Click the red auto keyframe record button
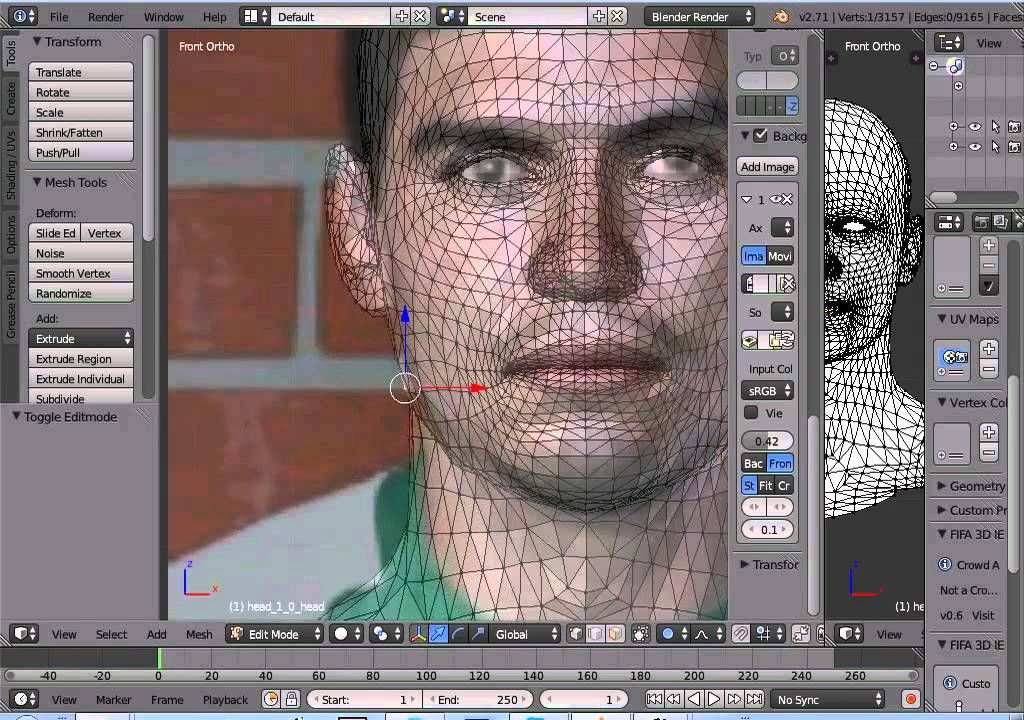Image resolution: width=1024 pixels, height=720 pixels. (x=910, y=699)
